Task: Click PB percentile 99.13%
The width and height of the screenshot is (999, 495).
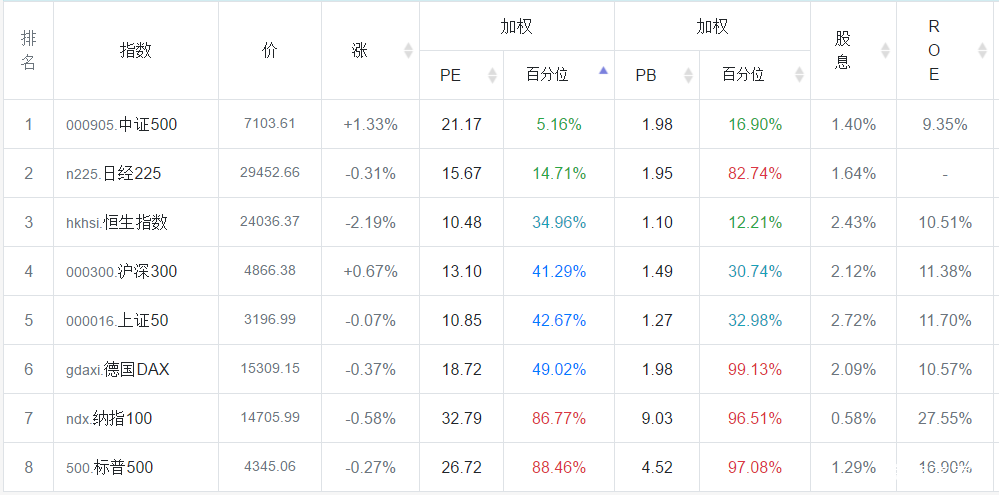Action: [755, 369]
